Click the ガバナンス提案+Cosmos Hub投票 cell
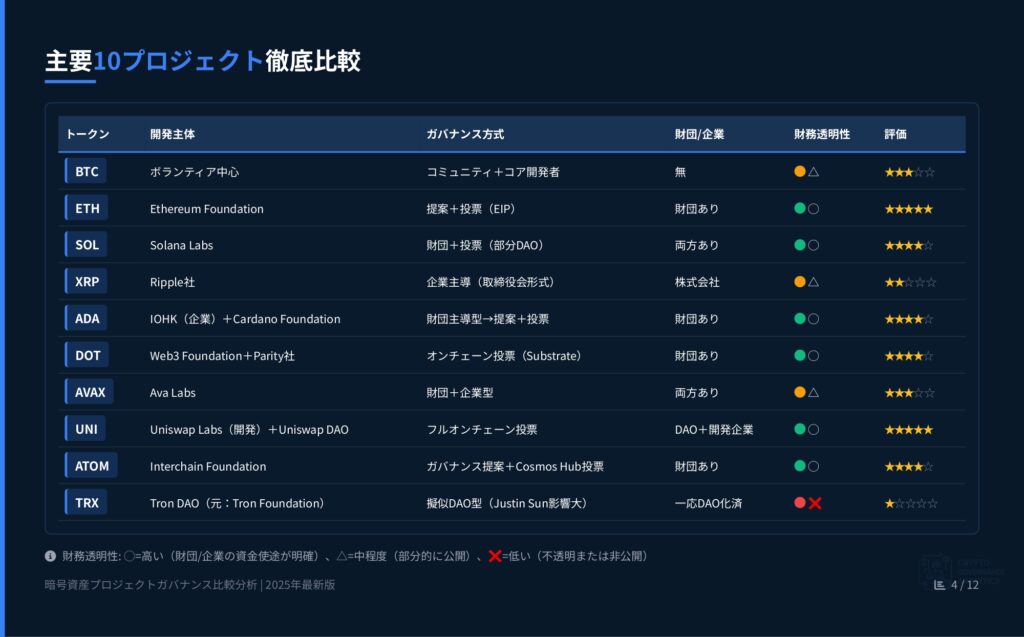 [x=515, y=466]
